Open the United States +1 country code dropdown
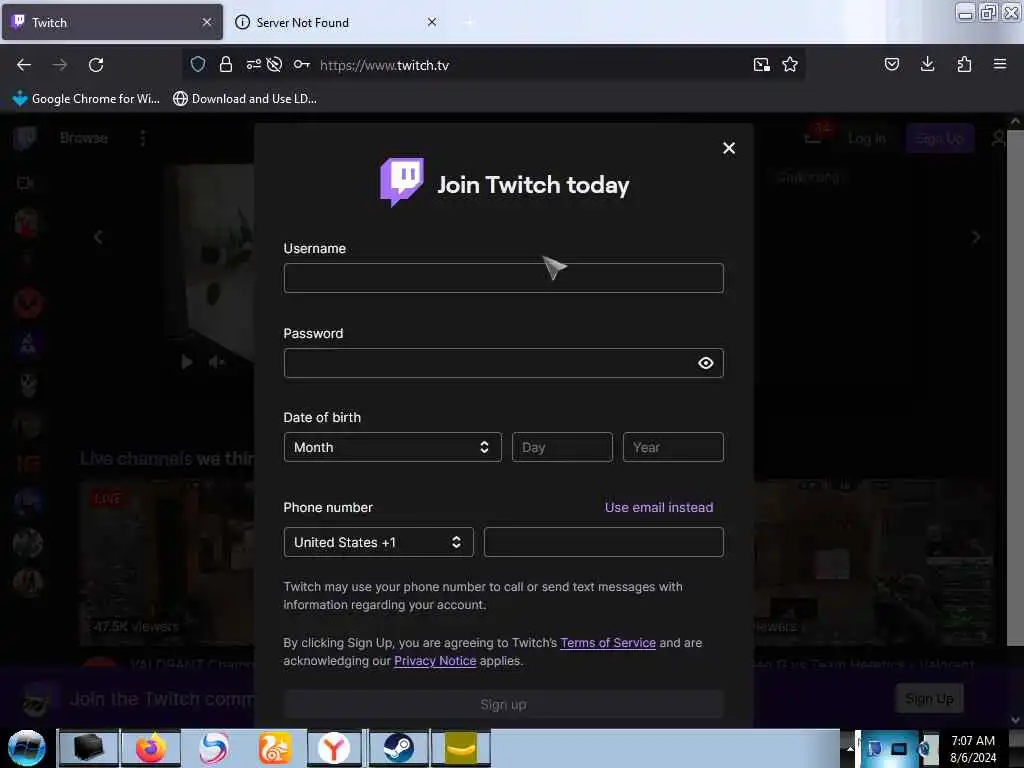 [x=378, y=542]
